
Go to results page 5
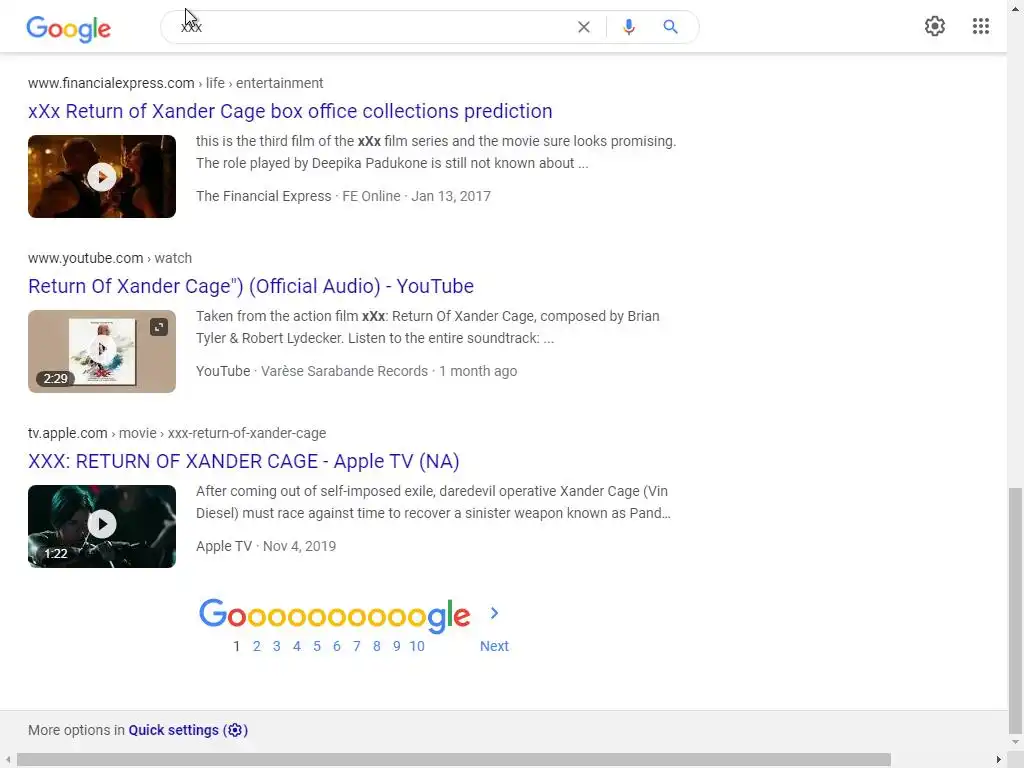pos(317,646)
